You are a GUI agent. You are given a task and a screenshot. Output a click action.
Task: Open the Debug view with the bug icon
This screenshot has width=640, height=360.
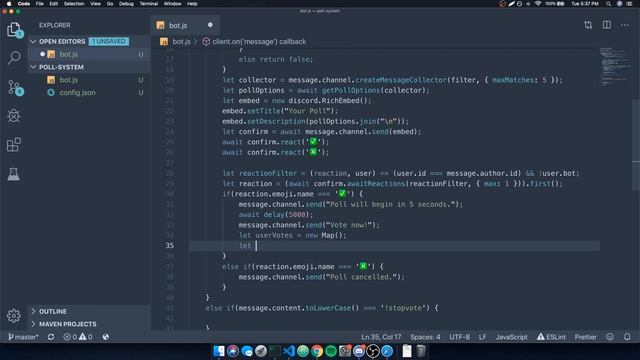pyautogui.click(x=13, y=116)
